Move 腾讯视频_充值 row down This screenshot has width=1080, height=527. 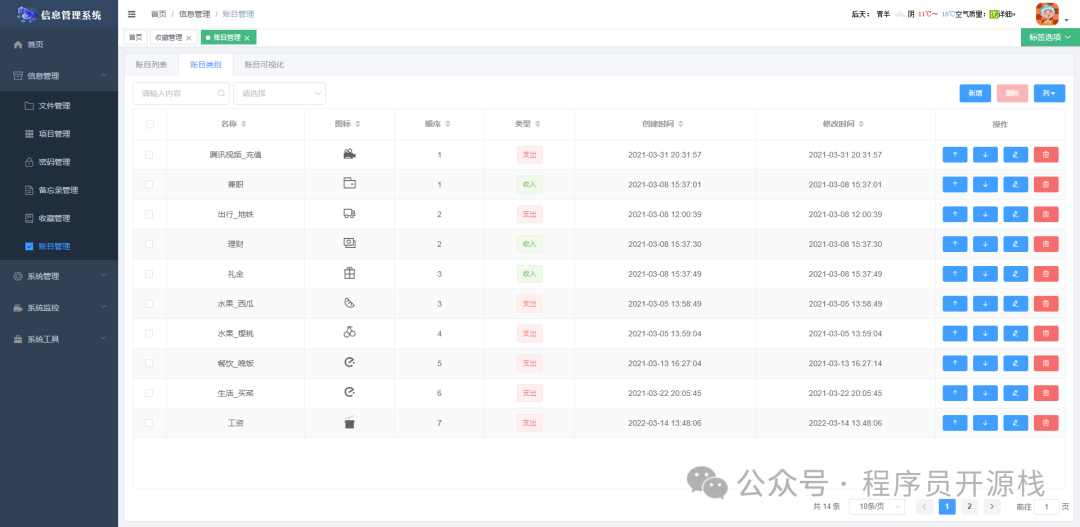click(x=985, y=155)
